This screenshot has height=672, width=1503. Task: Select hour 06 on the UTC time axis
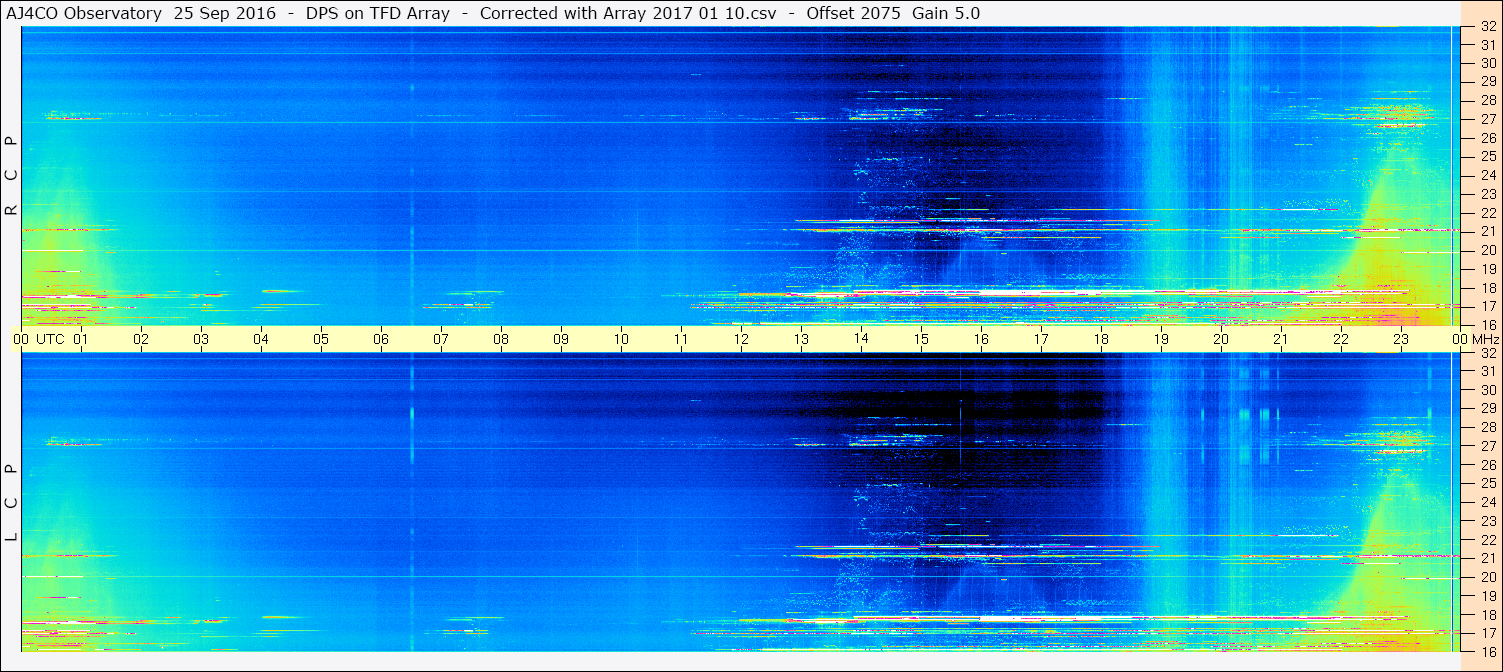tap(381, 339)
